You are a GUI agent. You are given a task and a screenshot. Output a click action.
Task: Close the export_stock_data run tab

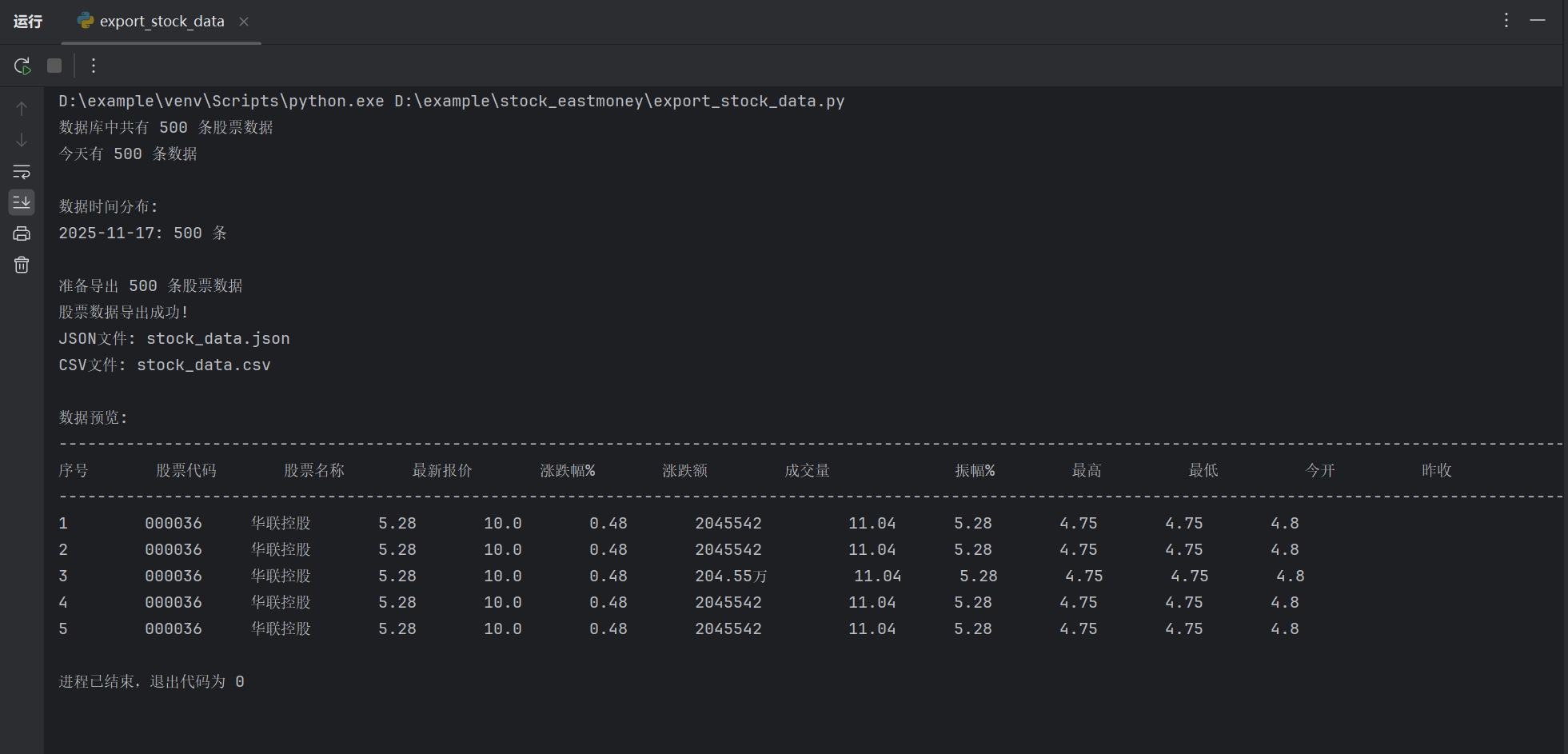tap(244, 22)
